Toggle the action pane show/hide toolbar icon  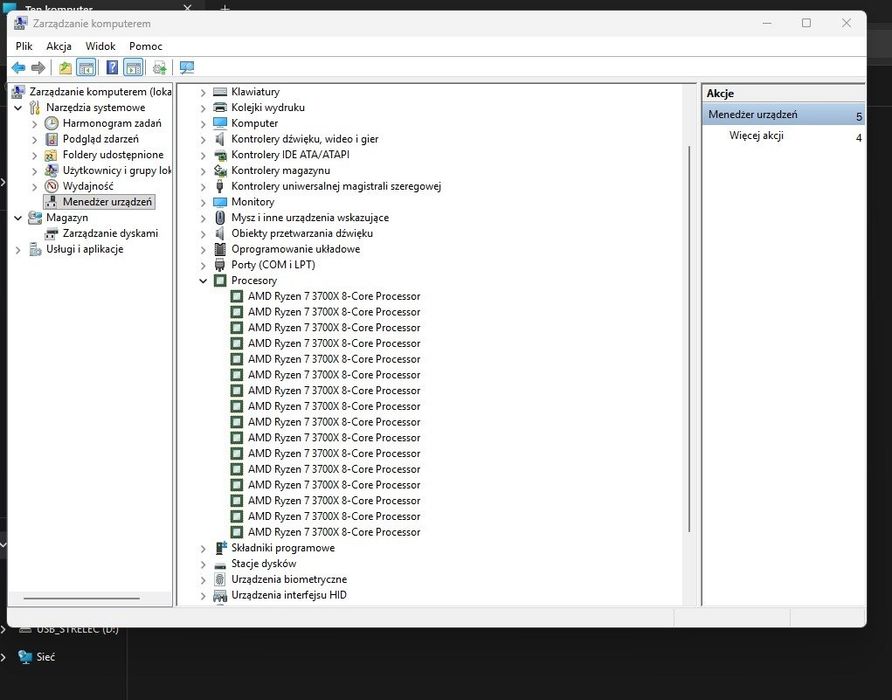click(134, 68)
